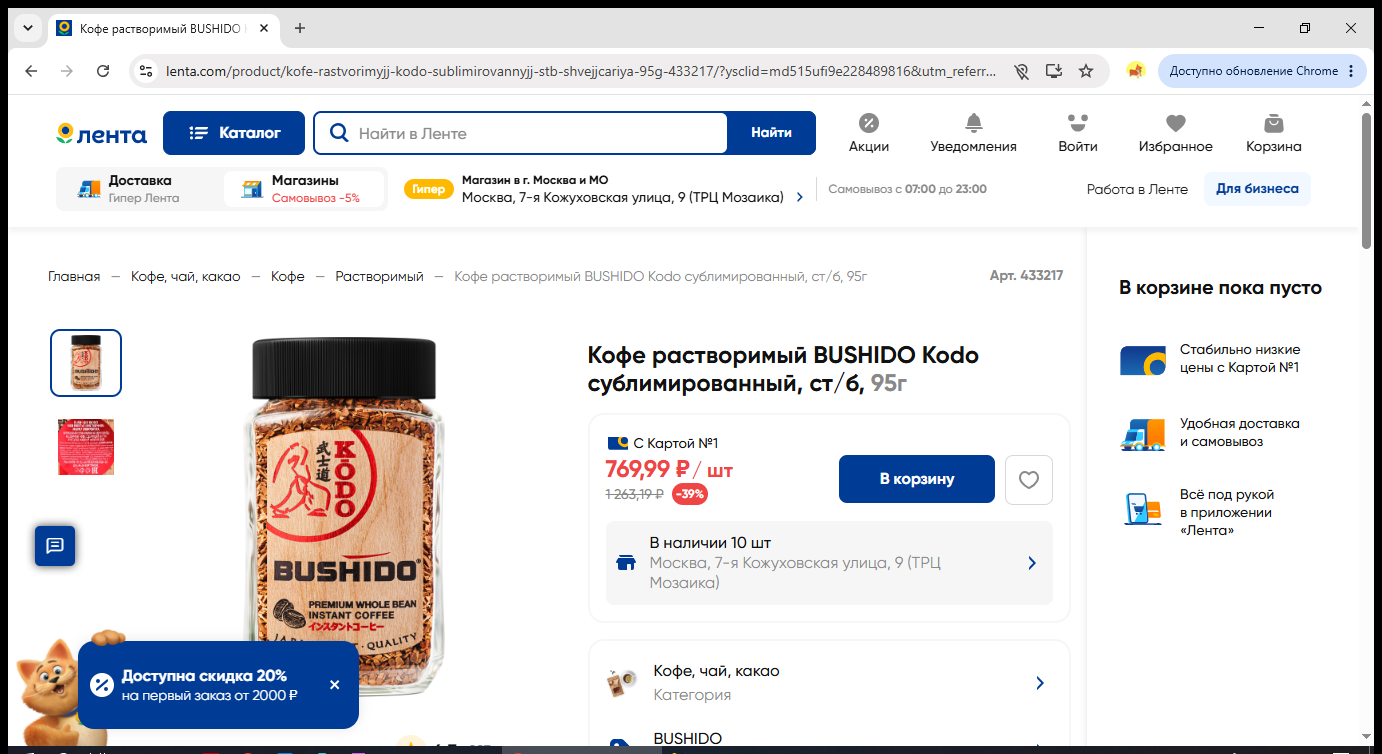Click the article number Арт. 433217
1382x754 pixels.
tap(1026, 275)
